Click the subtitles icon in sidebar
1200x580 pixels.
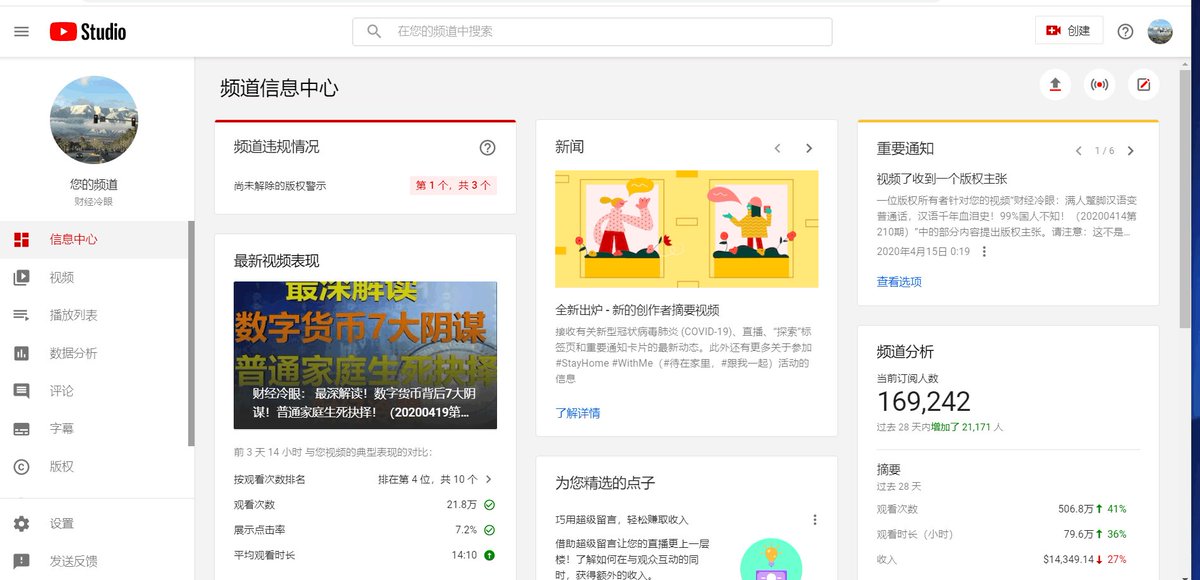tap(21, 429)
